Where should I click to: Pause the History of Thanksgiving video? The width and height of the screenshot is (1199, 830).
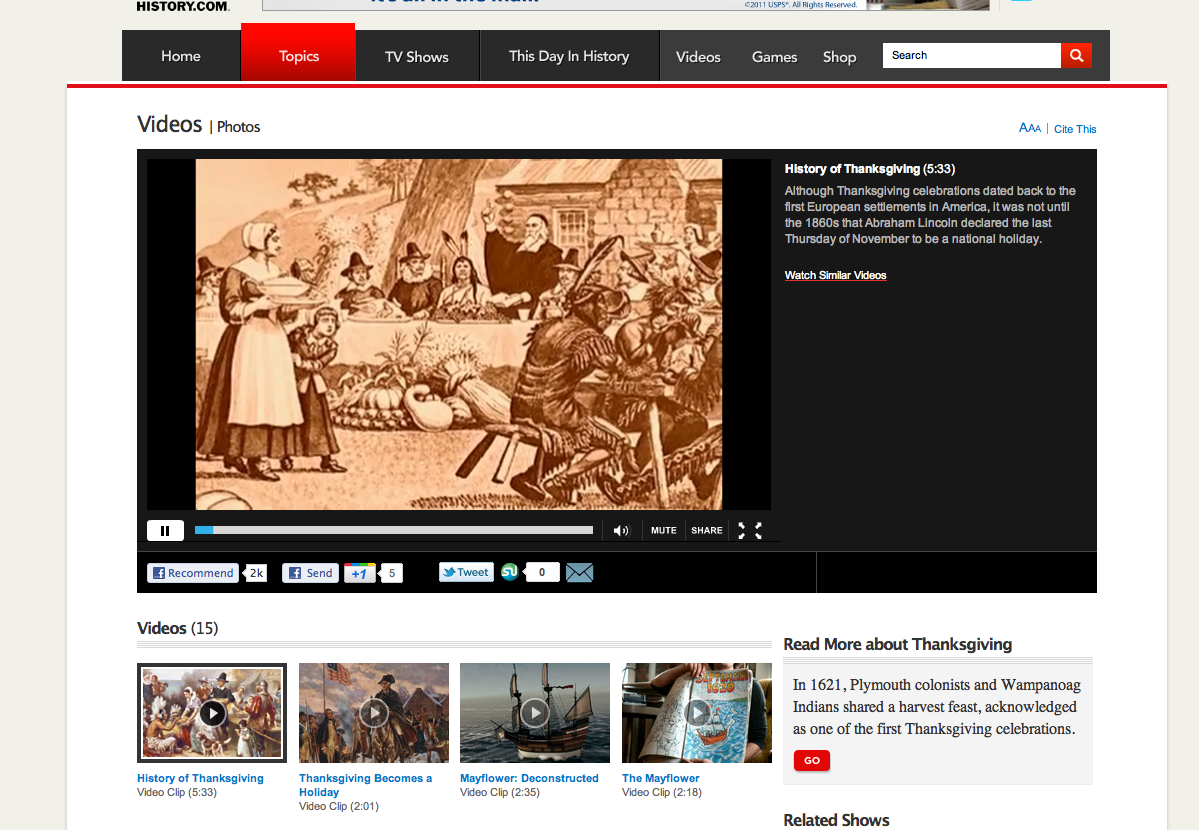165,530
